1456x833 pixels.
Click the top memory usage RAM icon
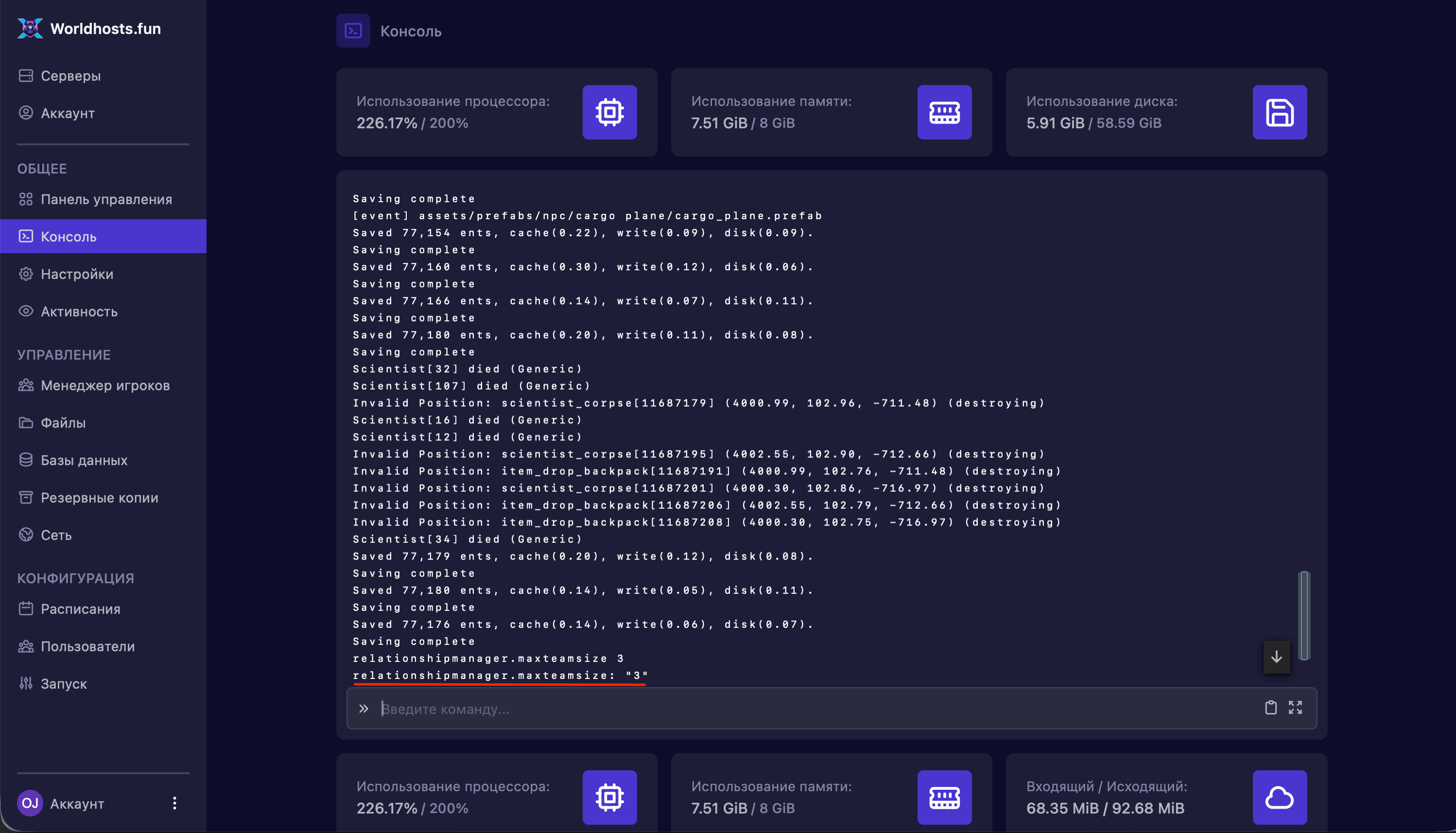(x=944, y=112)
